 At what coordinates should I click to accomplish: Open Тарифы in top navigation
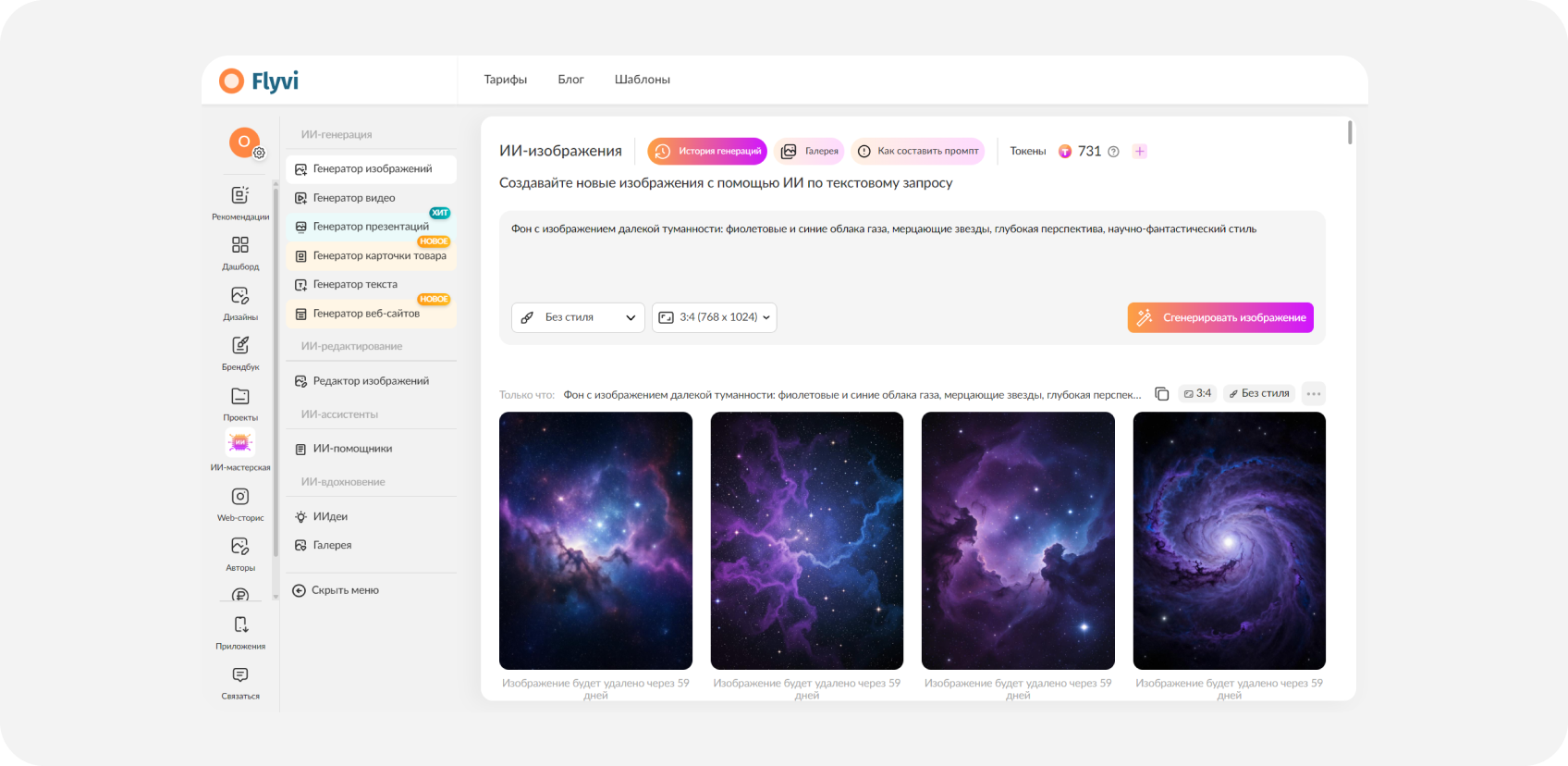tap(506, 80)
